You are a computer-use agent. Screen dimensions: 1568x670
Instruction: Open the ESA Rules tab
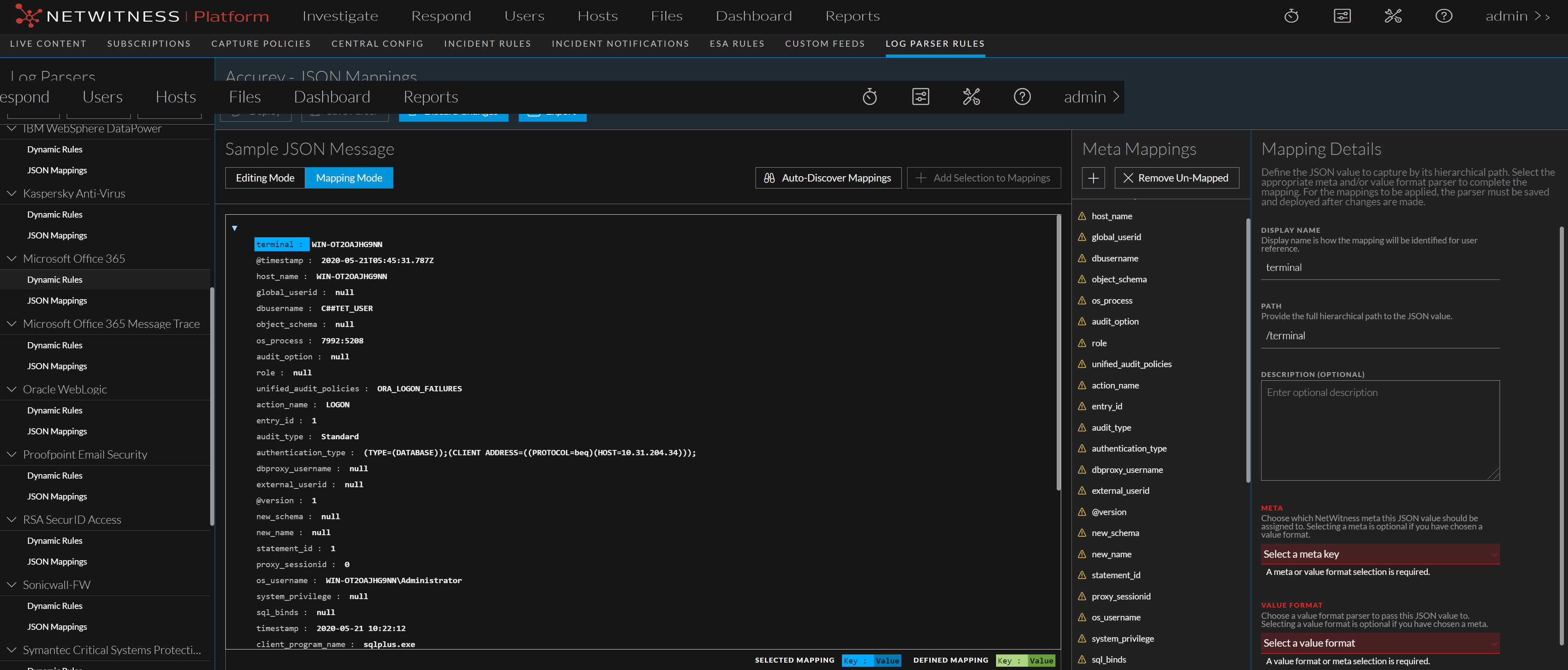(x=737, y=44)
